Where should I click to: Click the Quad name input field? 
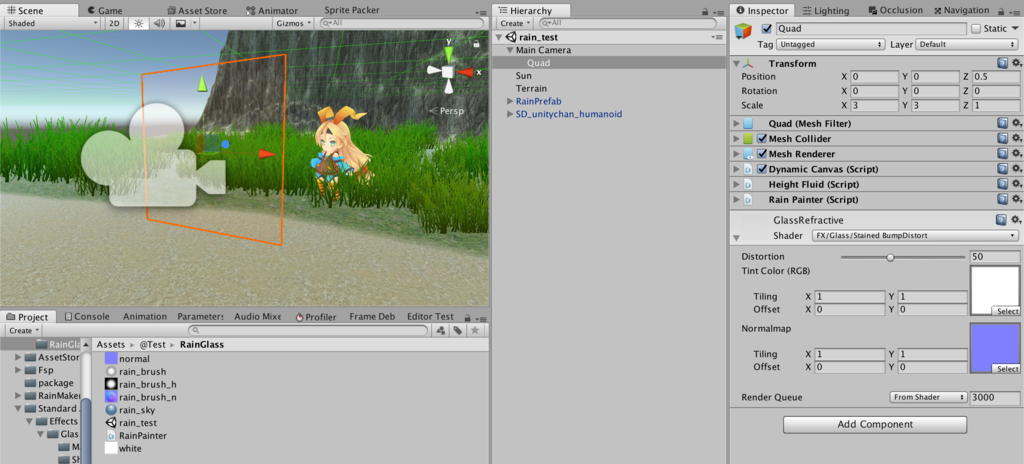click(x=871, y=29)
